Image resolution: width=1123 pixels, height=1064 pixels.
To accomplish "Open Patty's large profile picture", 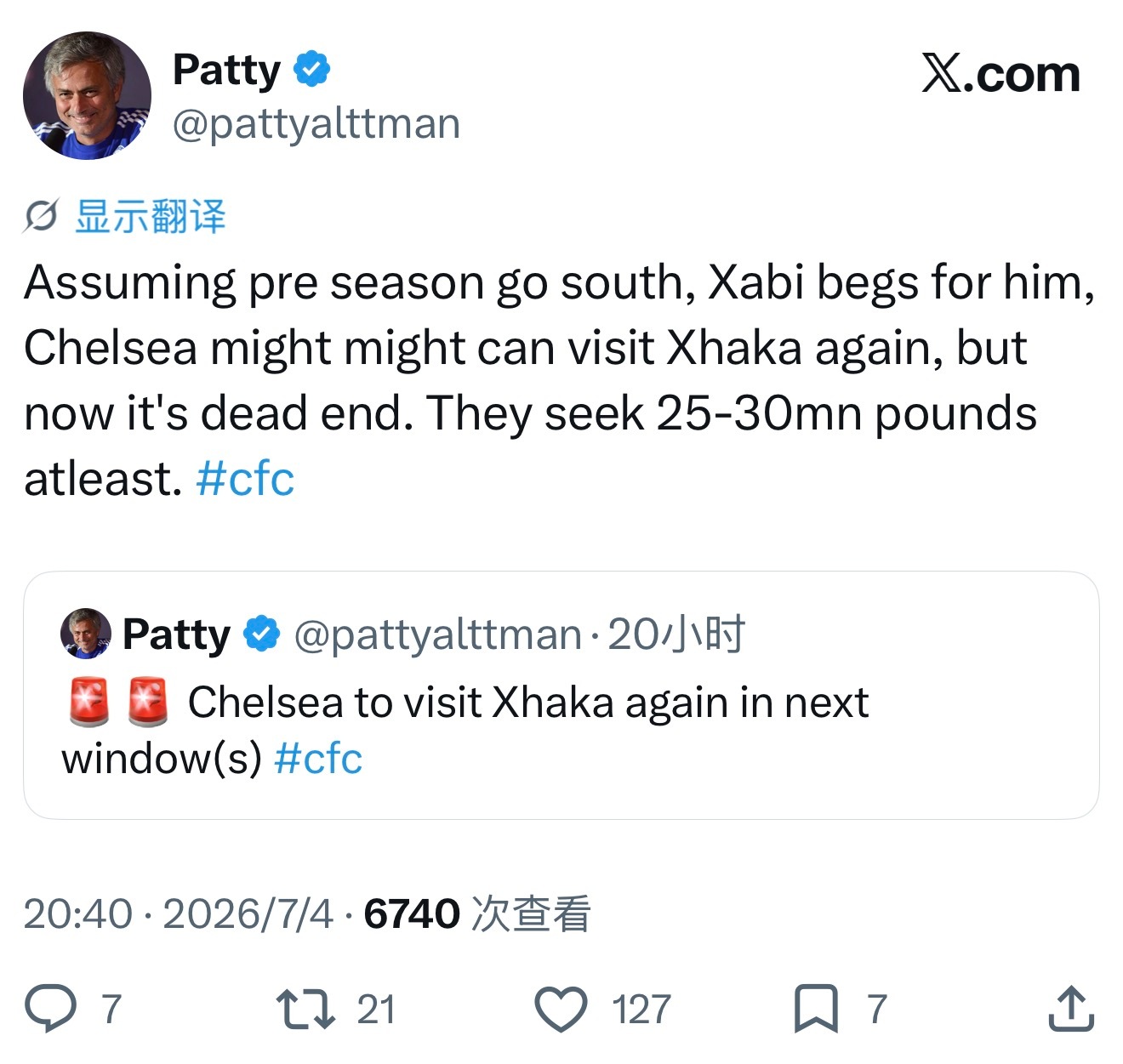I will pos(87,95).
